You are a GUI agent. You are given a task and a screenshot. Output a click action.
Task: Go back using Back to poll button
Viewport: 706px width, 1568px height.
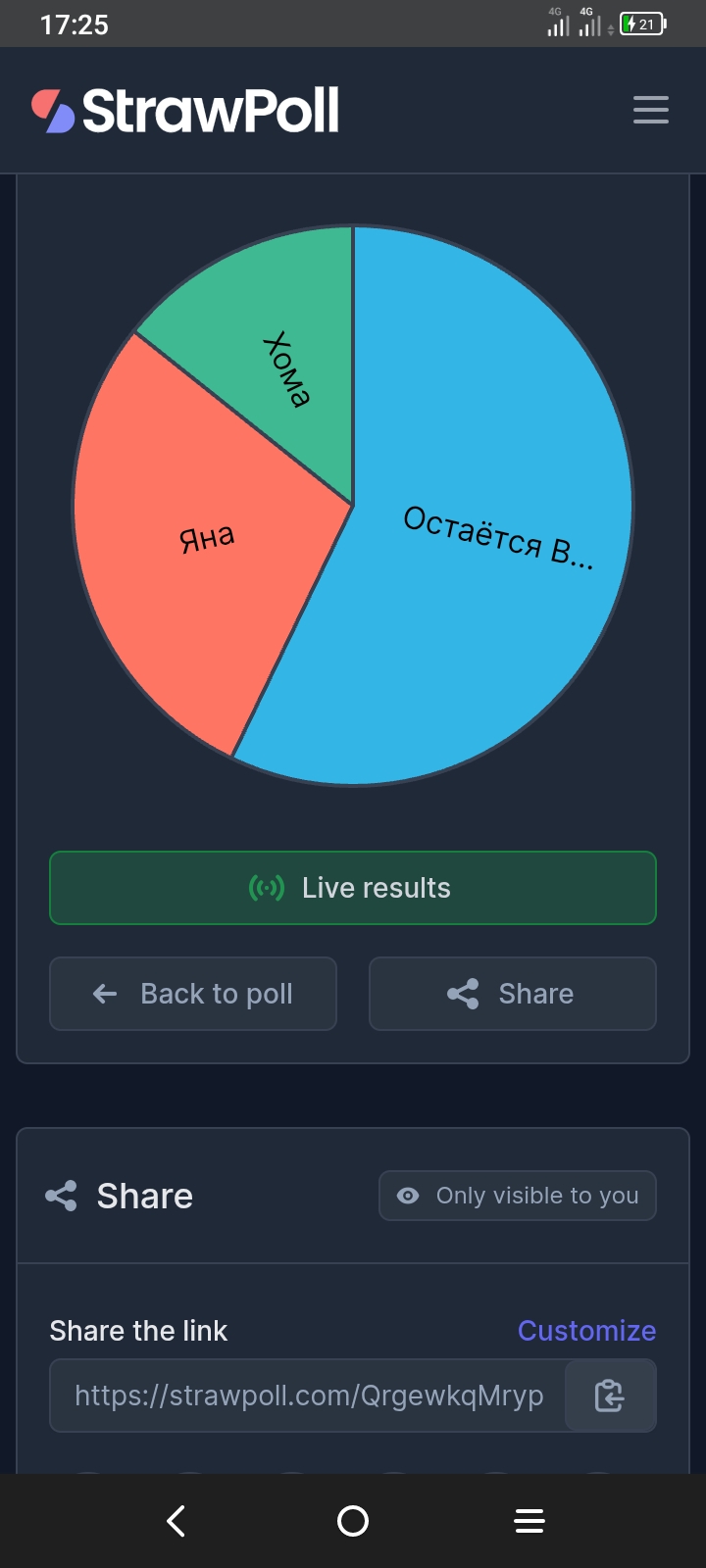point(193,994)
